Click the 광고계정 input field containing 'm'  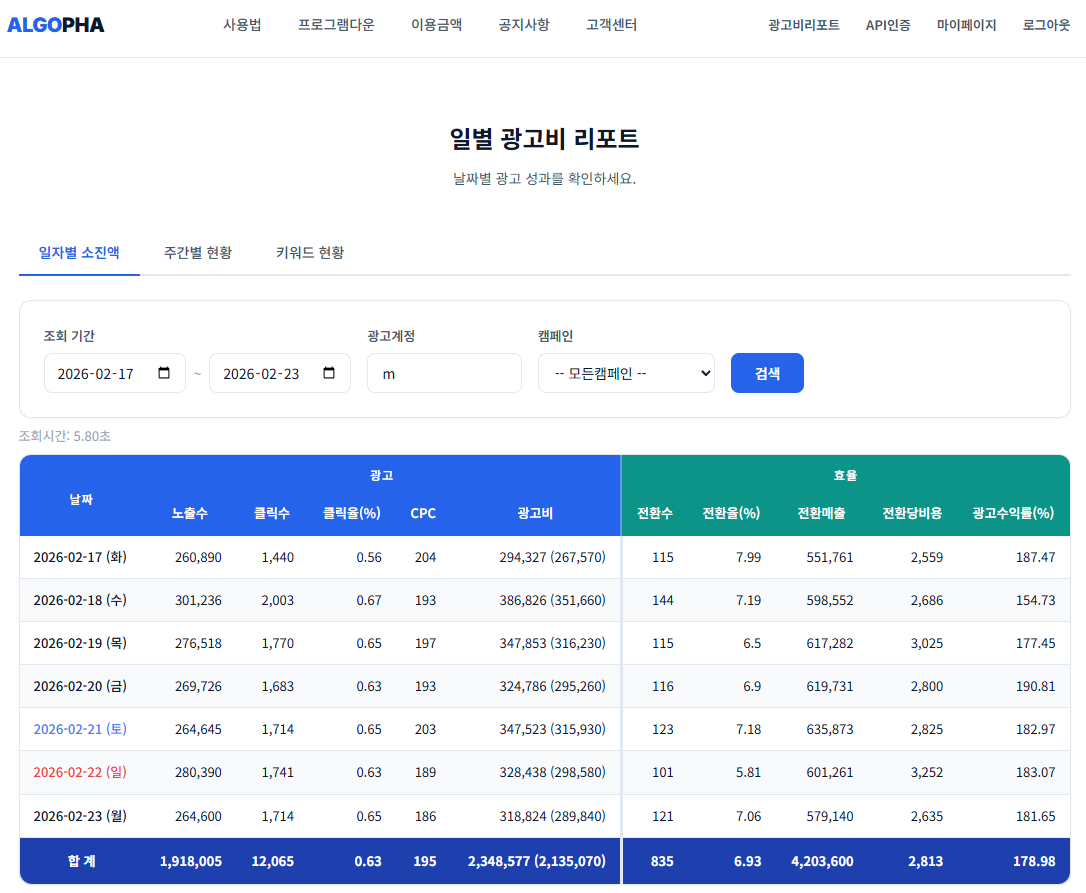444,372
